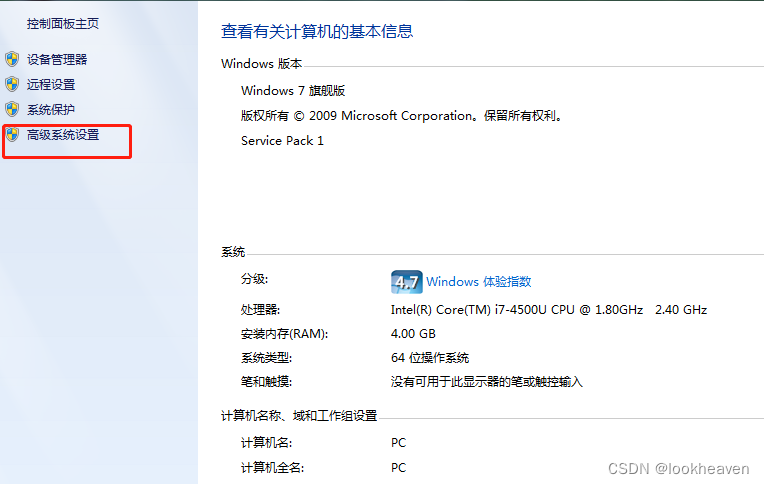The image size is (764, 484).
Task: Click the PC value next to 计算机名
Action: [399, 443]
